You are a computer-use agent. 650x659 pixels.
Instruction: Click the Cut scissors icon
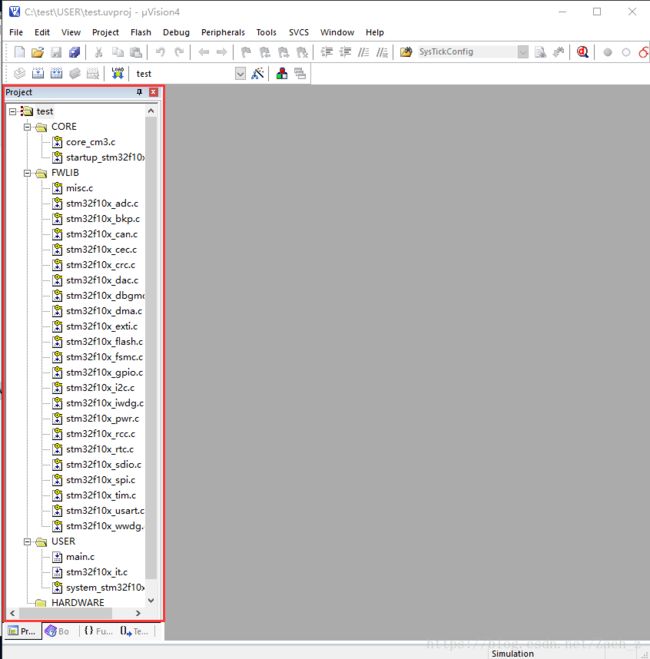pyautogui.click(x=99, y=52)
